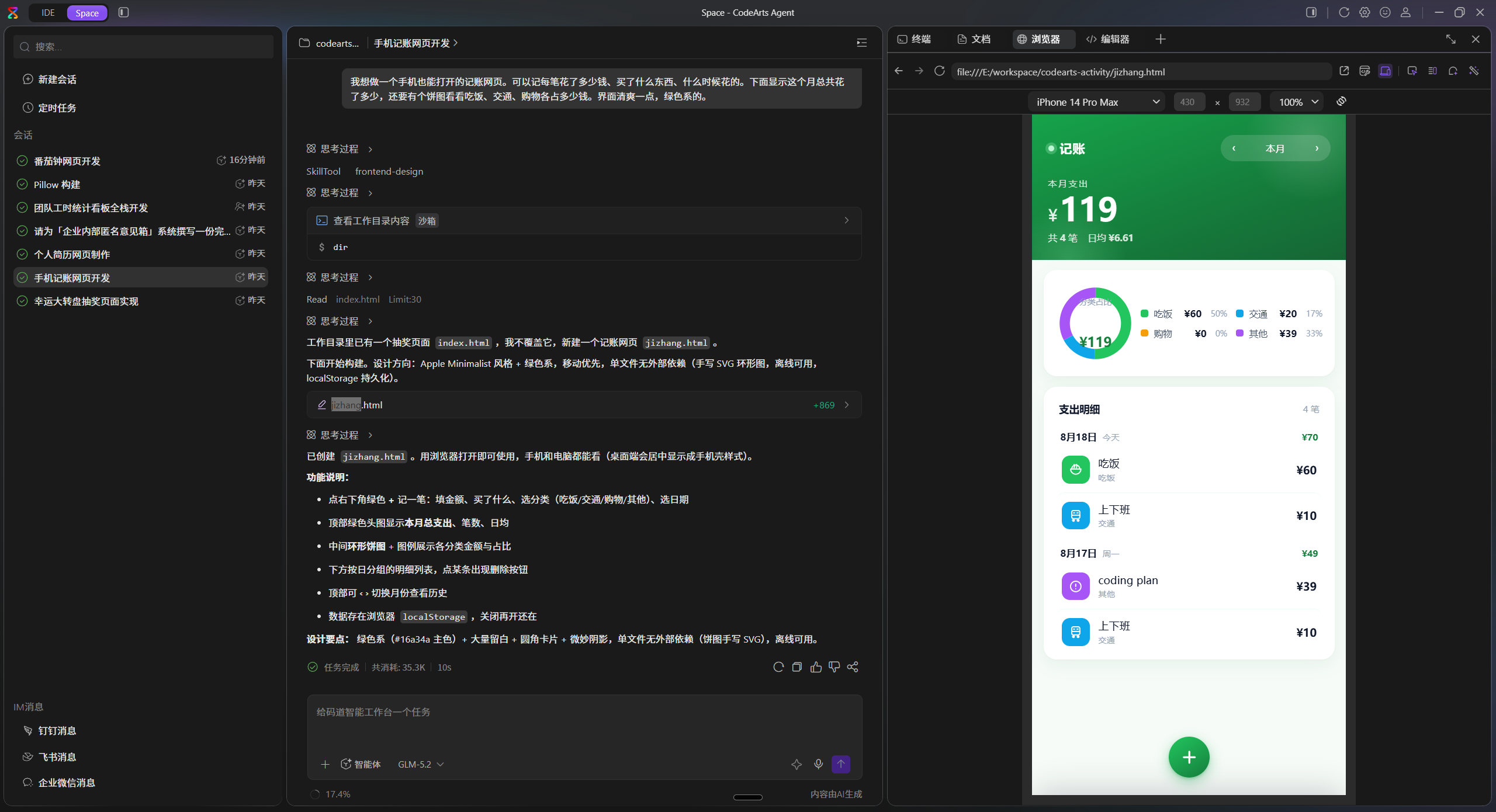This screenshot has width=1496, height=812.
Task: Click the refresh icon in title bar
Action: 1344,12
